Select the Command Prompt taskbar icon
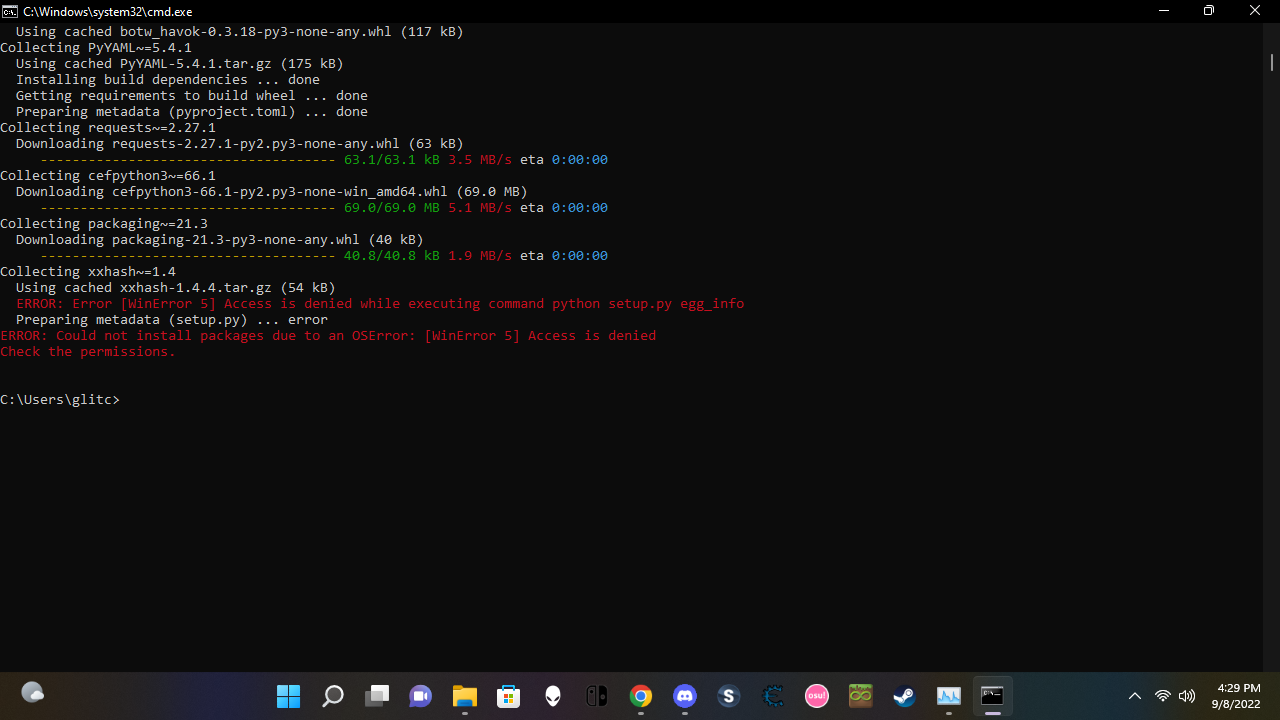Image resolution: width=1280 pixels, height=720 pixels. coord(993,696)
